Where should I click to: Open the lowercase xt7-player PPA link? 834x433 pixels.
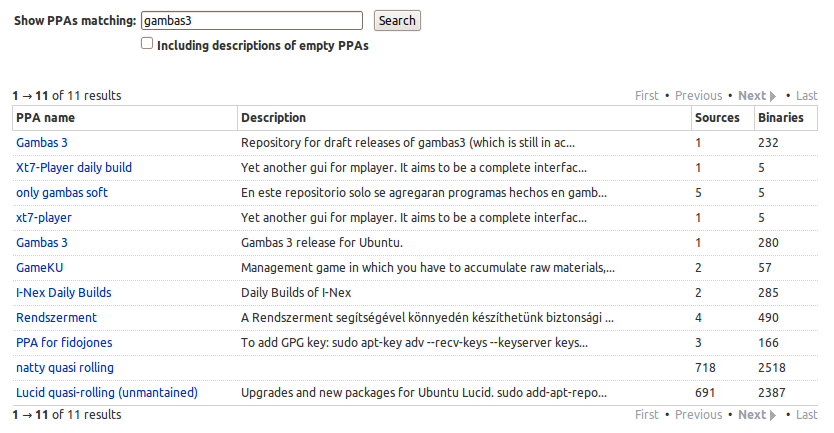(x=44, y=217)
